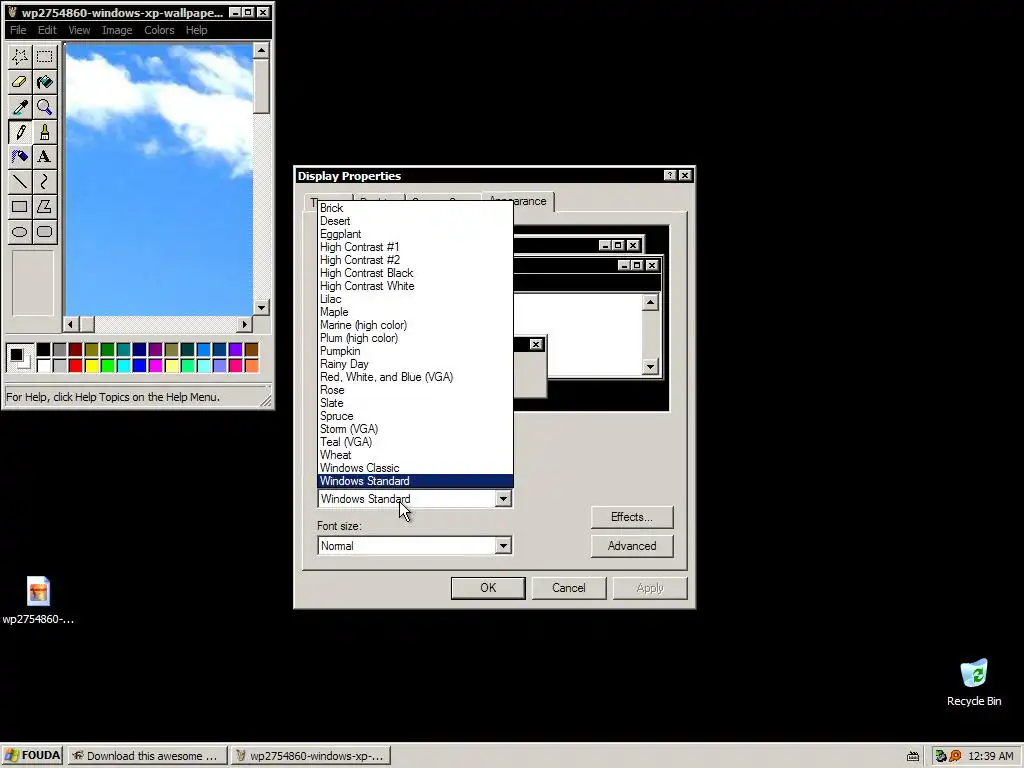Screen dimensions: 1024x768
Task: Select the wp2754860 file on the desktop
Action: 38,600
